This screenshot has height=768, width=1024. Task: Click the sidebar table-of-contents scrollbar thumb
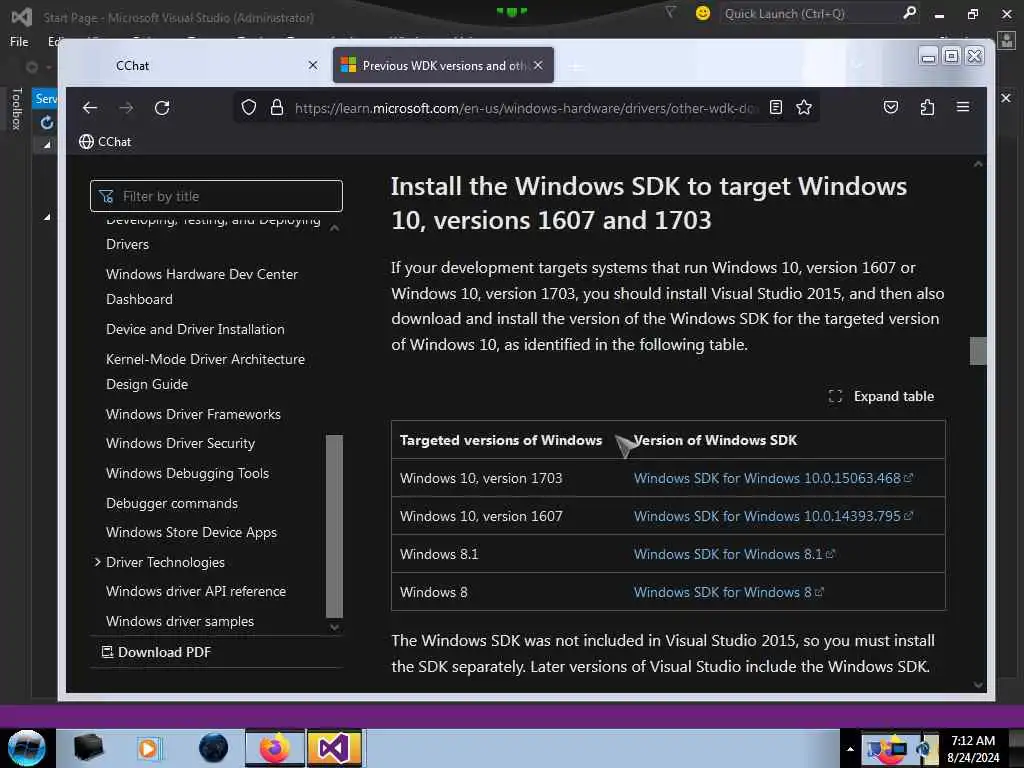[x=334, y=526]
